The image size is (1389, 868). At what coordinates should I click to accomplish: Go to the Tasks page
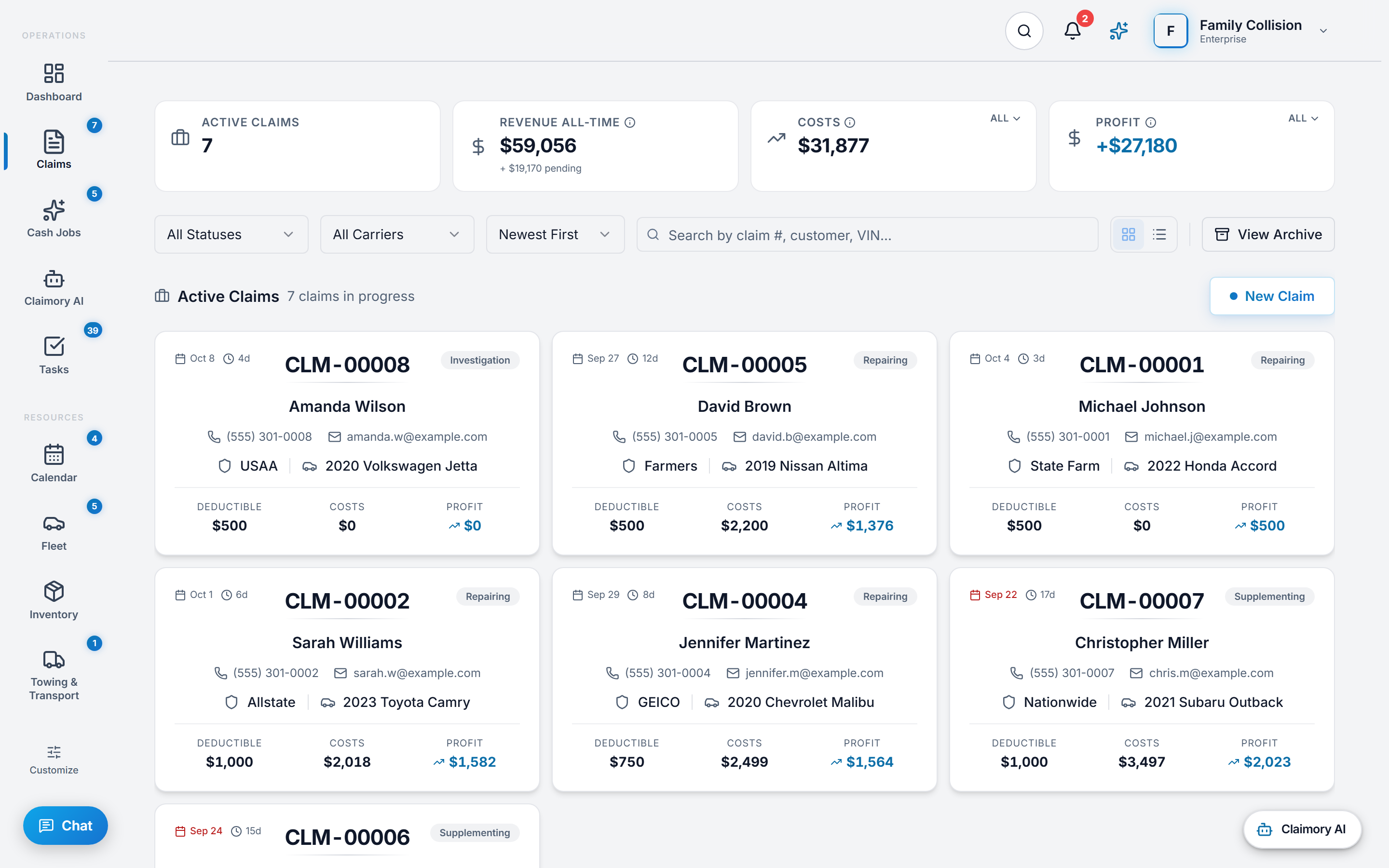[54, 355]
